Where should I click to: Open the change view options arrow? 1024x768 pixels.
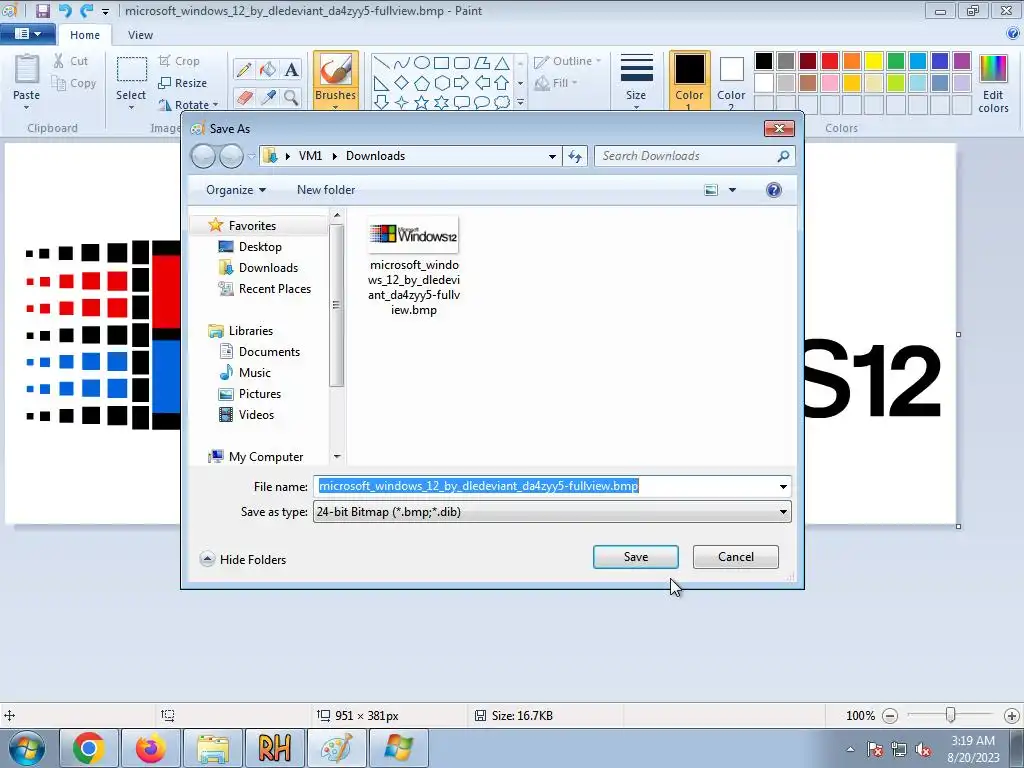coord(732,190)
